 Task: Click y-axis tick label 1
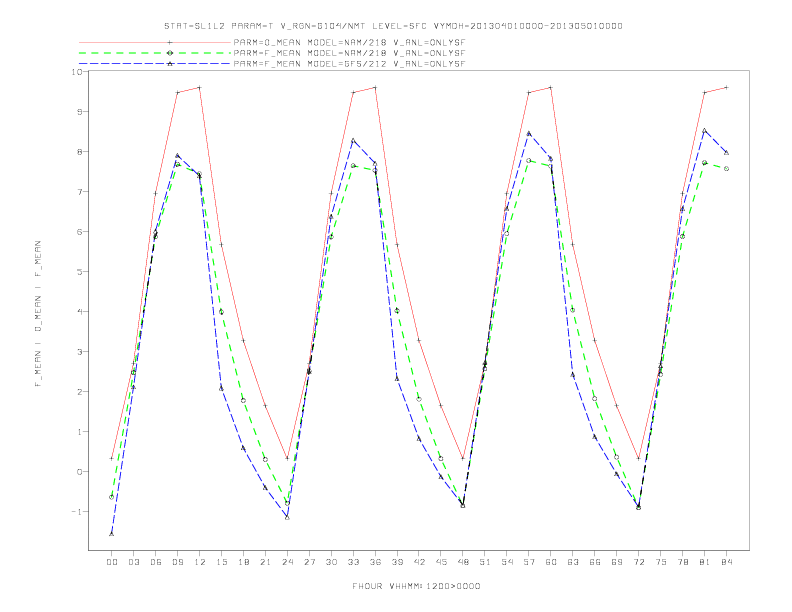79,432
